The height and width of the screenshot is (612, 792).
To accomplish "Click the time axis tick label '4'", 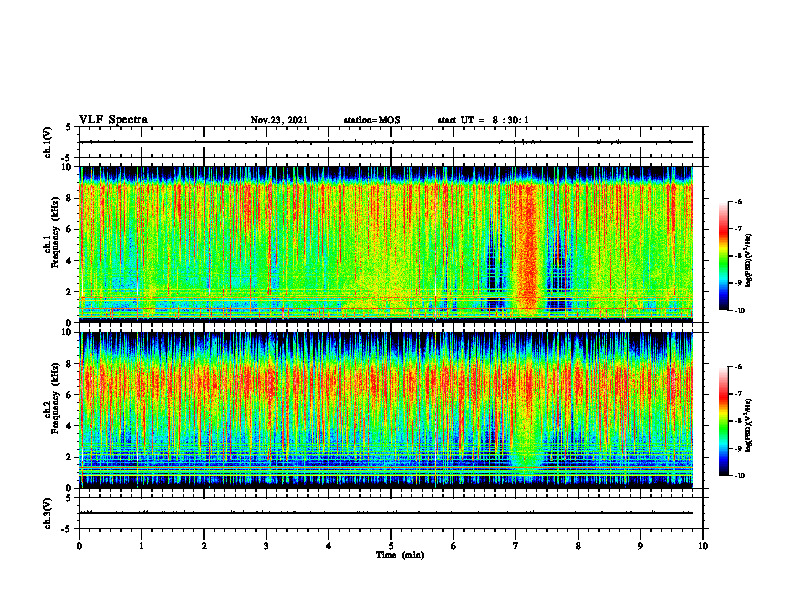I will (x=328, y=546).
